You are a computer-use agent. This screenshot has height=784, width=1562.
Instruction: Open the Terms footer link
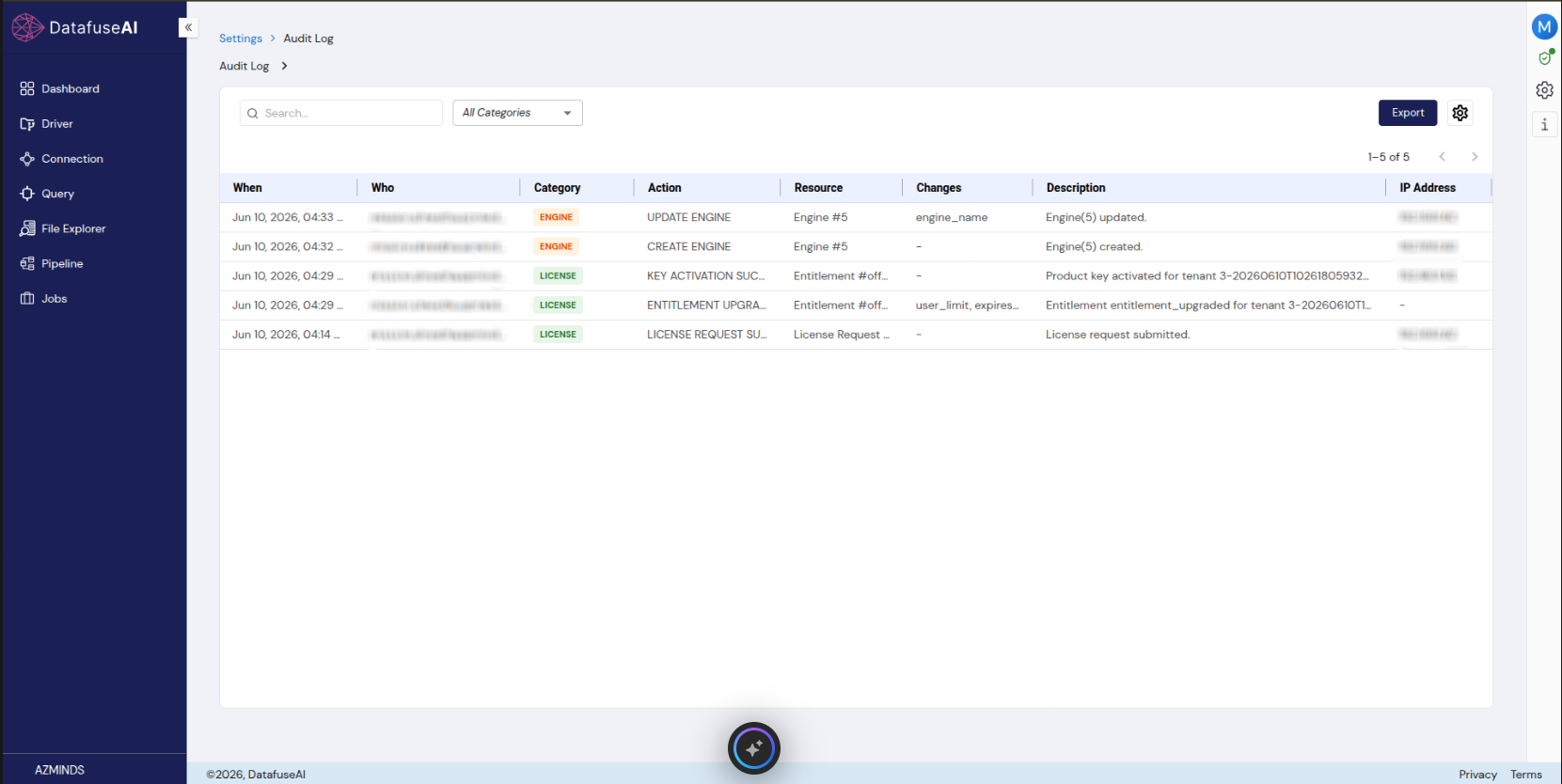tap(1526, 775)
